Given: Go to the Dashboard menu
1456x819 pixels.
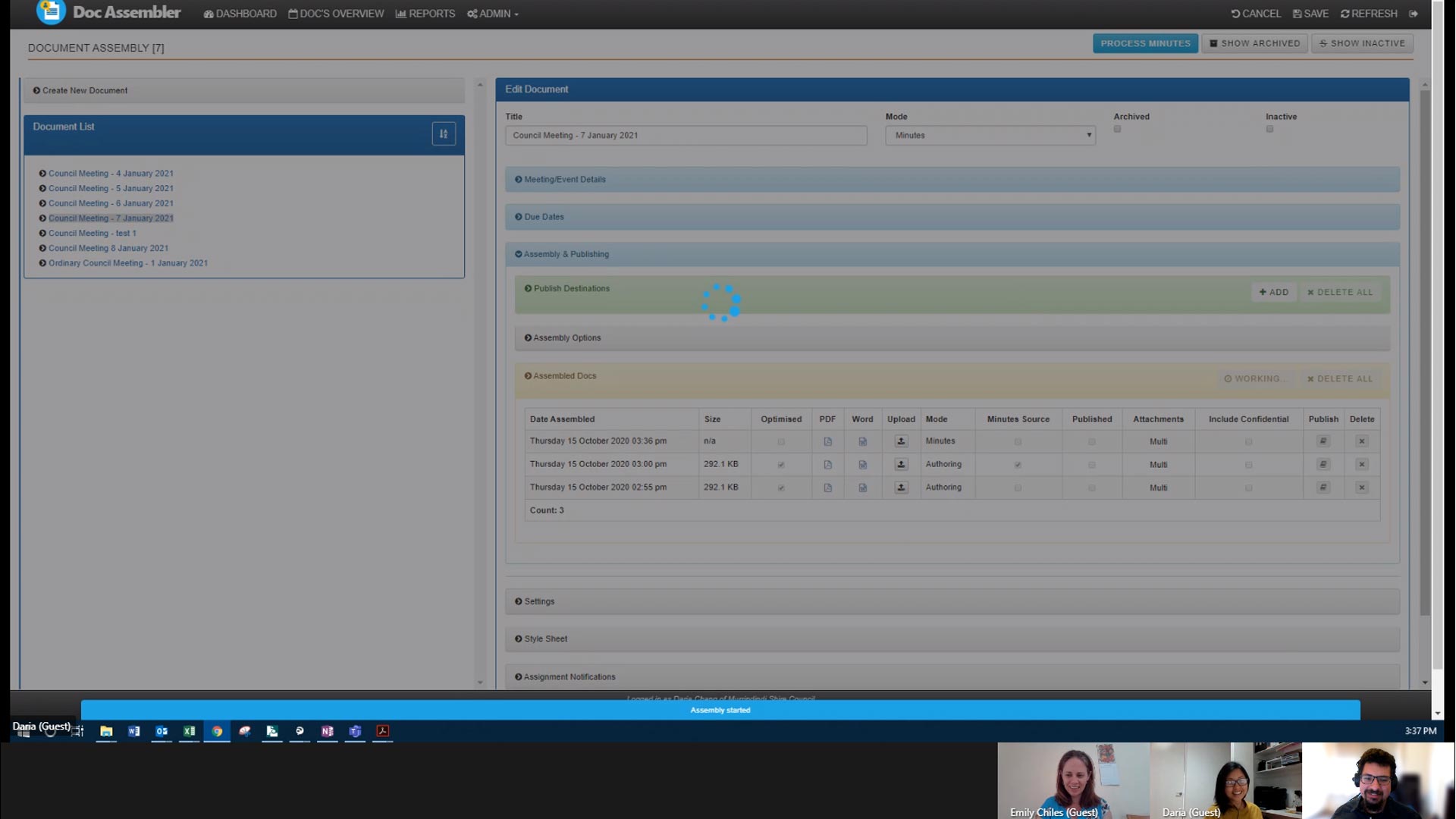Looking at the screenshot, I should tap(240, 14).
